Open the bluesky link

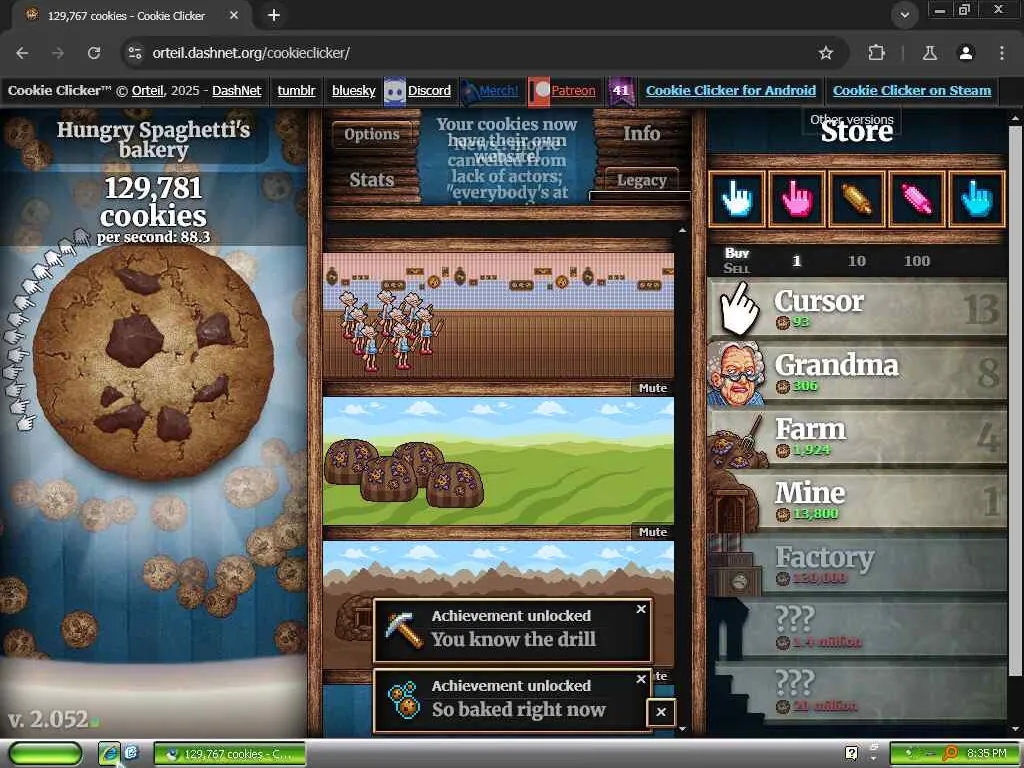tap(353, 91)
